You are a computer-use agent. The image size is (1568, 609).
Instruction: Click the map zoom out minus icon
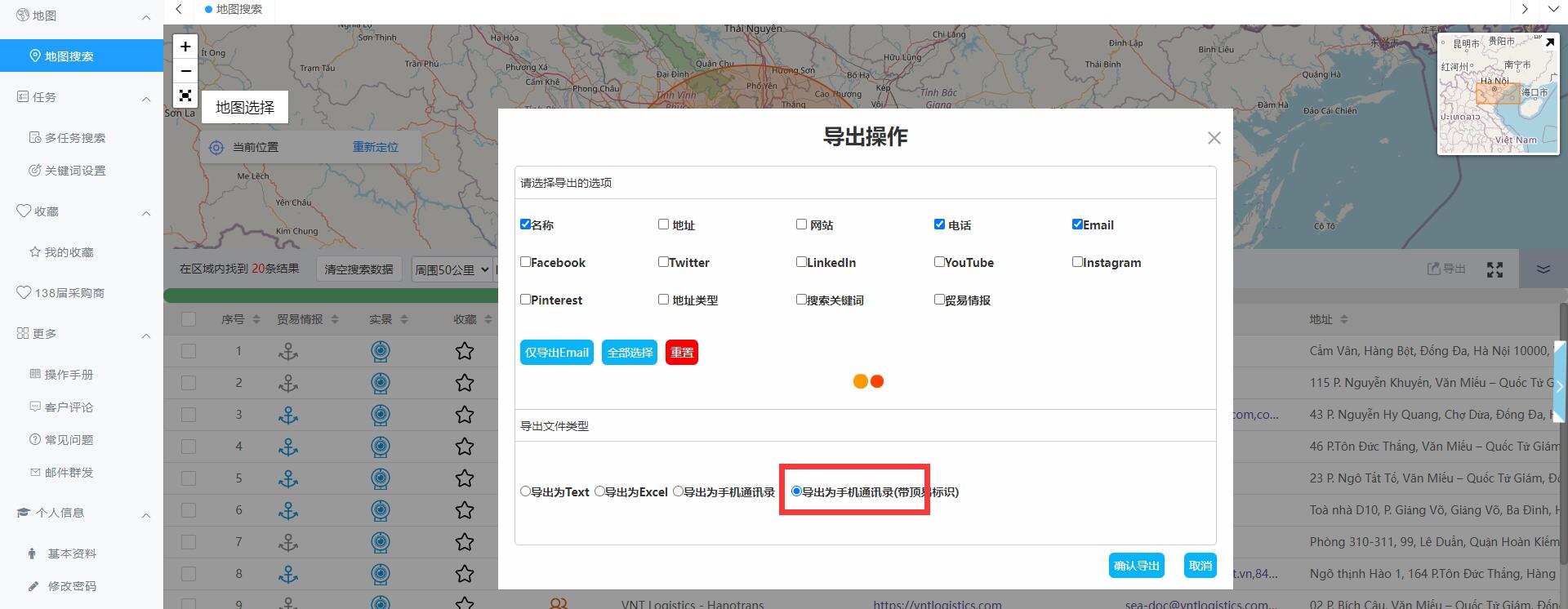coord(185,71)
